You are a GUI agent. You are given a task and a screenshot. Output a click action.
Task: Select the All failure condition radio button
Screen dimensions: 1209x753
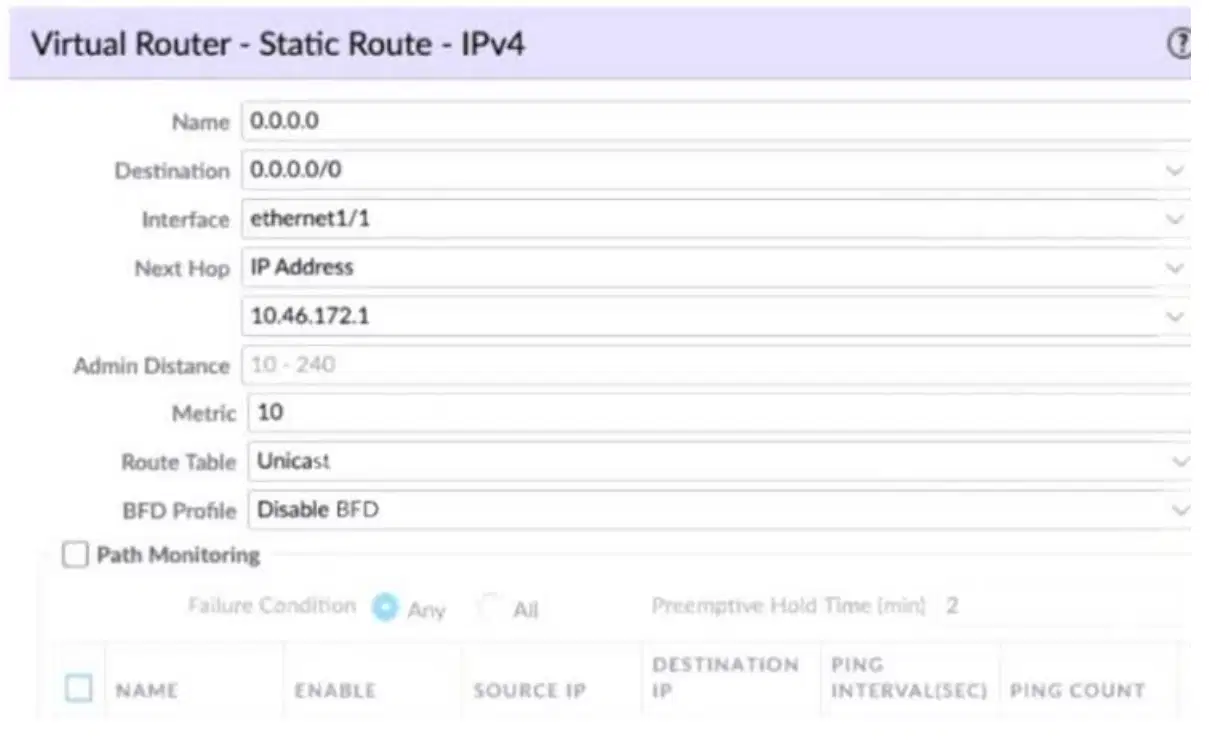coord(489,607)
